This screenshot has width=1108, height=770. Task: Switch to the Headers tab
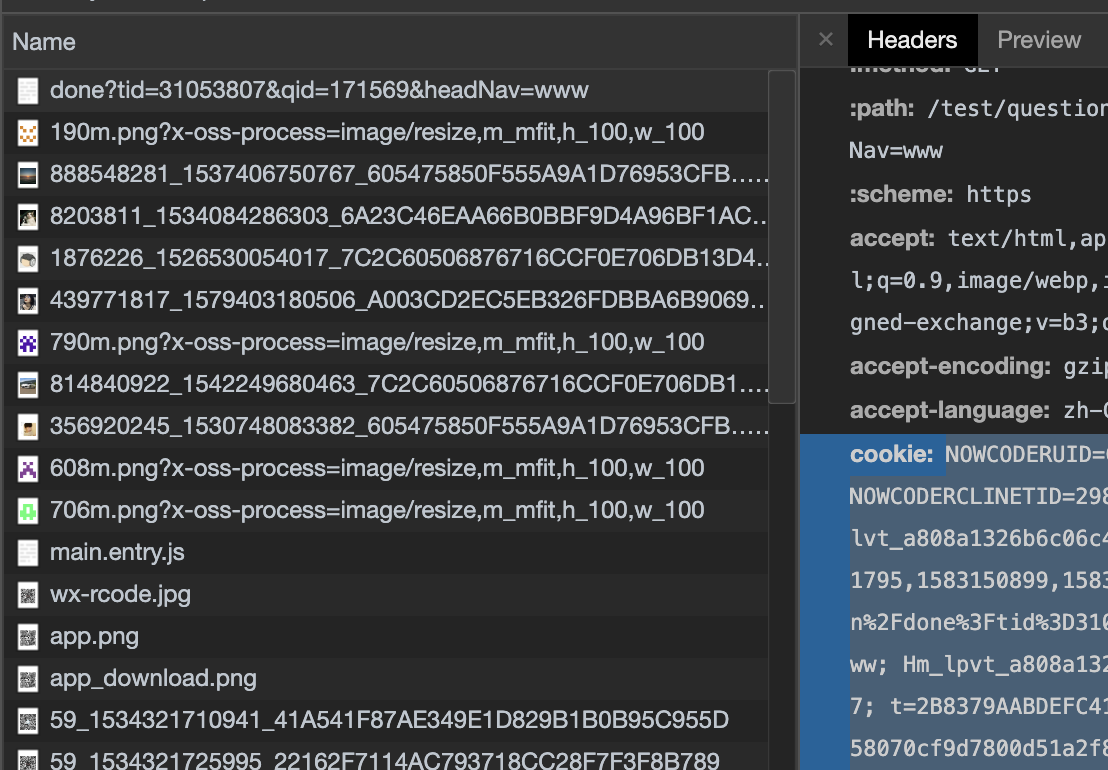pos(912,40)
